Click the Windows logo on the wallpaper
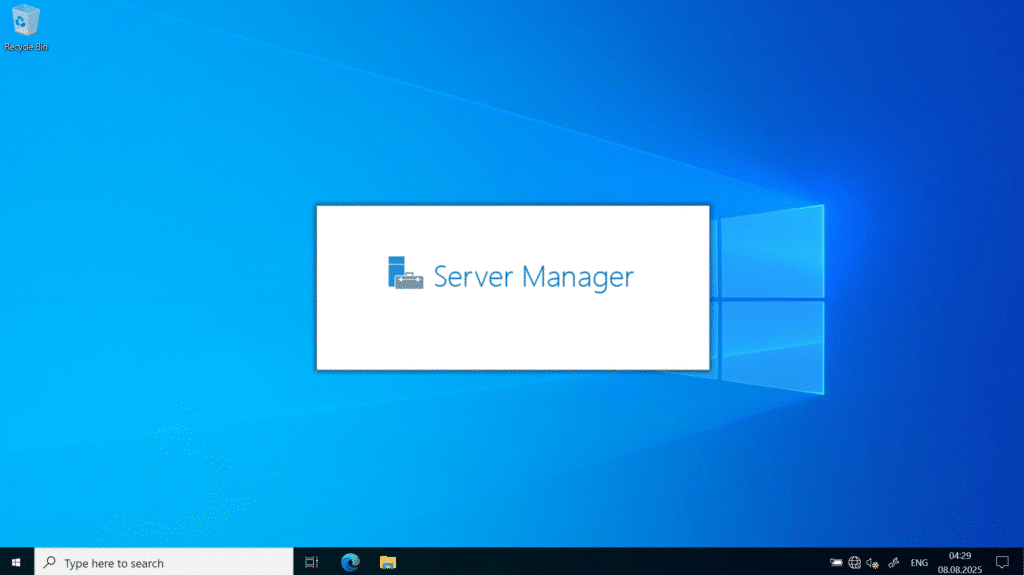This screenshot has height=575, width=1024. click(770, 300)
